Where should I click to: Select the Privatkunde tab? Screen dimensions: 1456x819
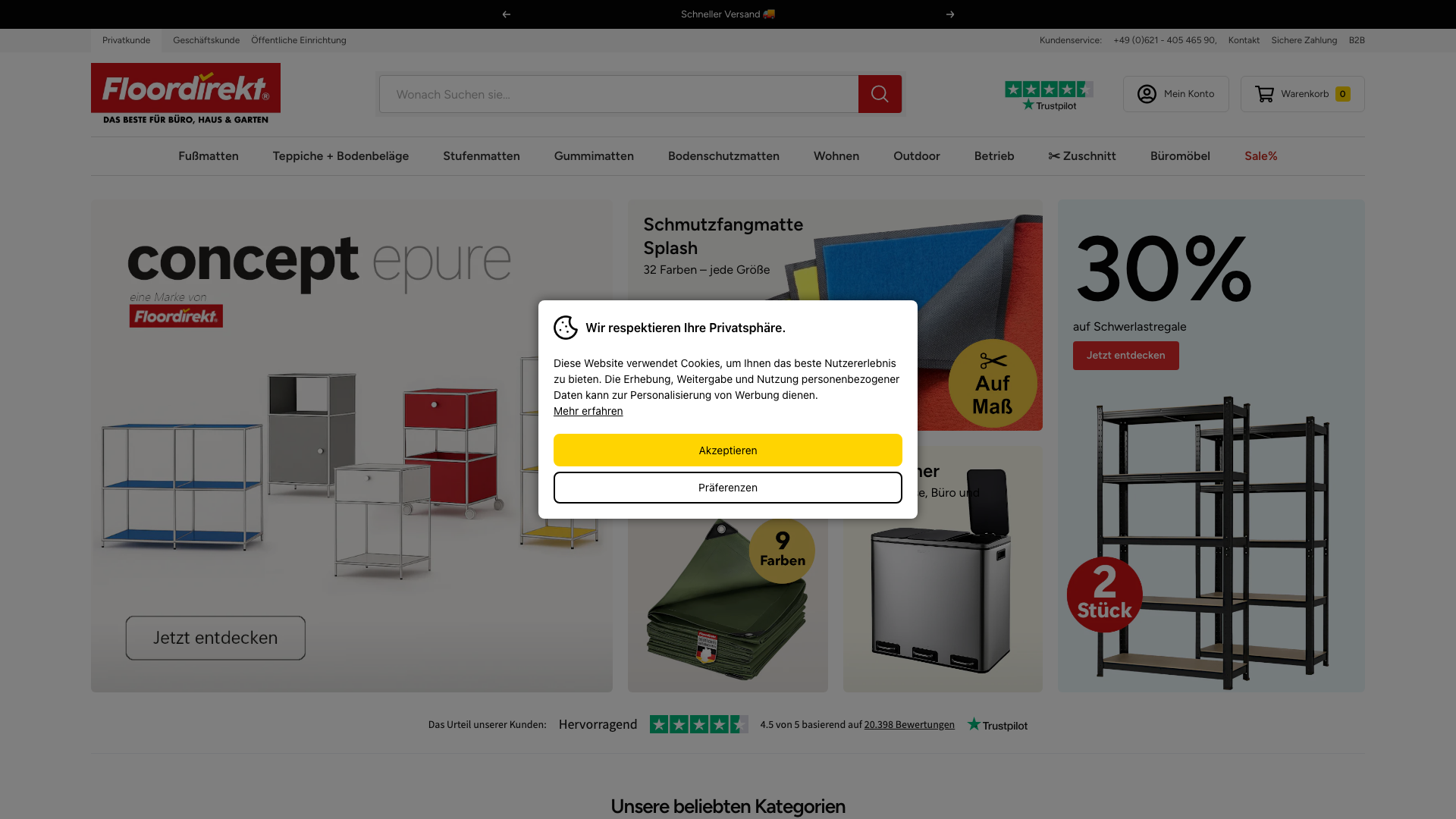coord(126,40)
